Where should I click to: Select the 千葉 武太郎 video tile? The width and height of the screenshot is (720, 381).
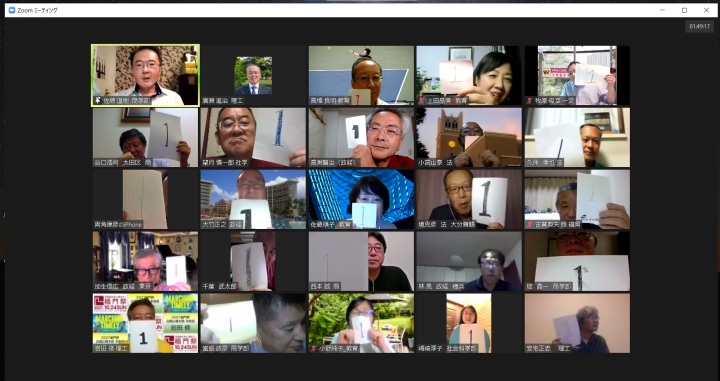click(x=253, y=261)
